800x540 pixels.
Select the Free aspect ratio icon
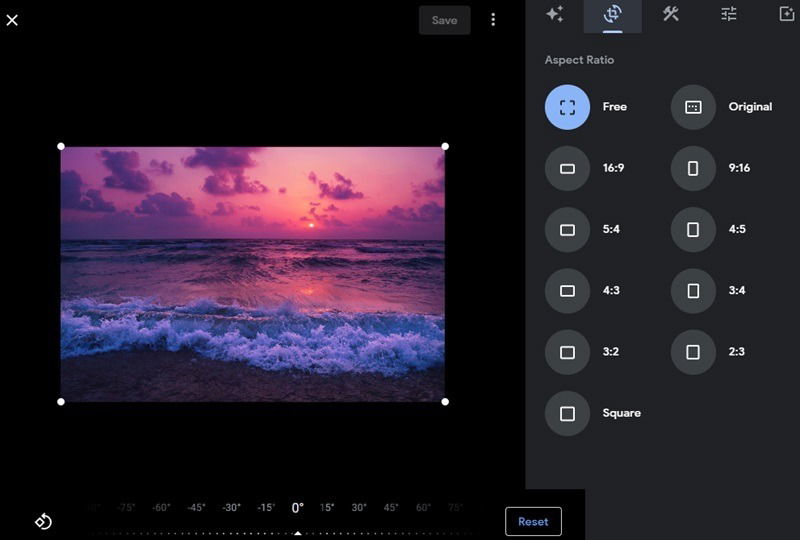pos(567,107)
